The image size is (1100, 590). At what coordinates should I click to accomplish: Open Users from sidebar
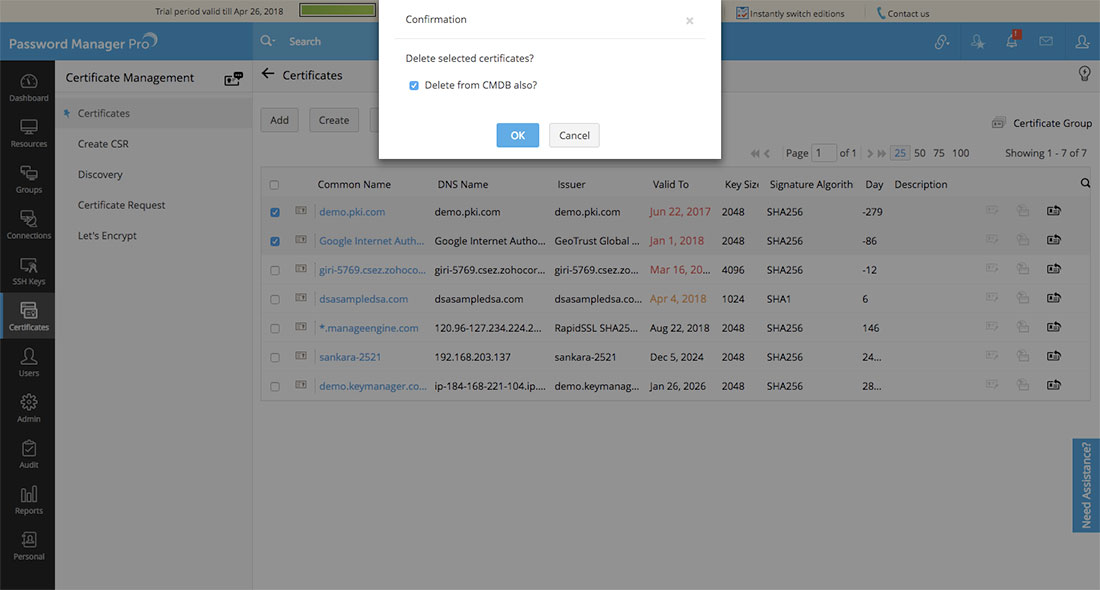pos(28,363)
